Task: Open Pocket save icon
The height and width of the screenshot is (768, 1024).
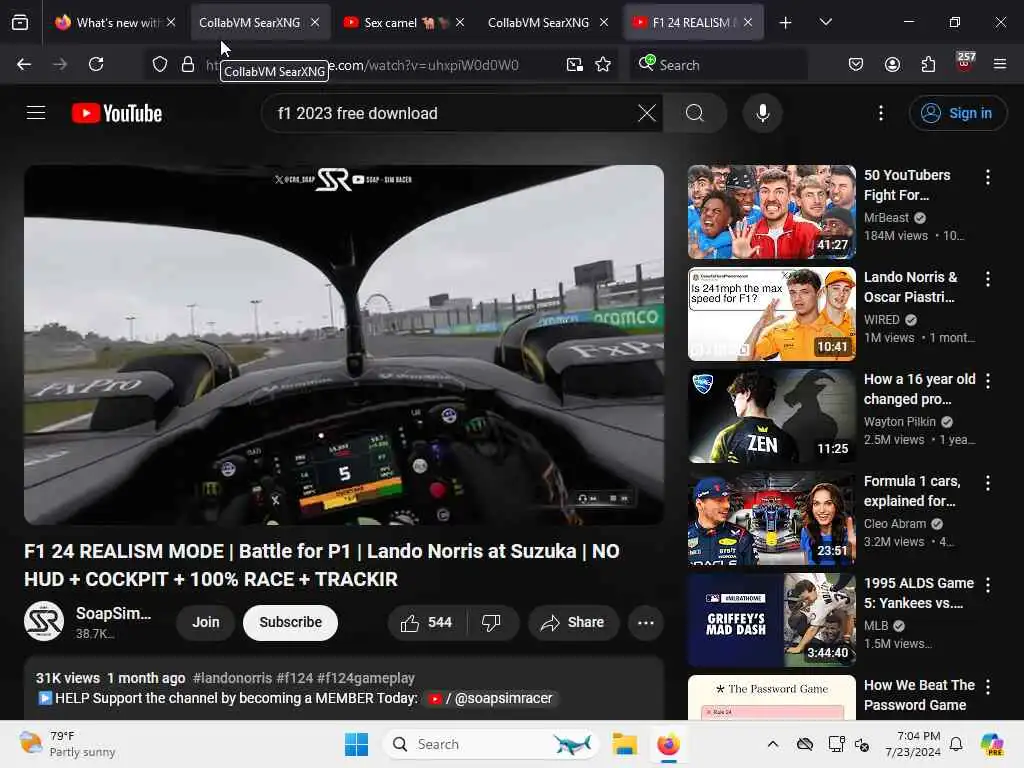Action: click(x=856, y=64)
